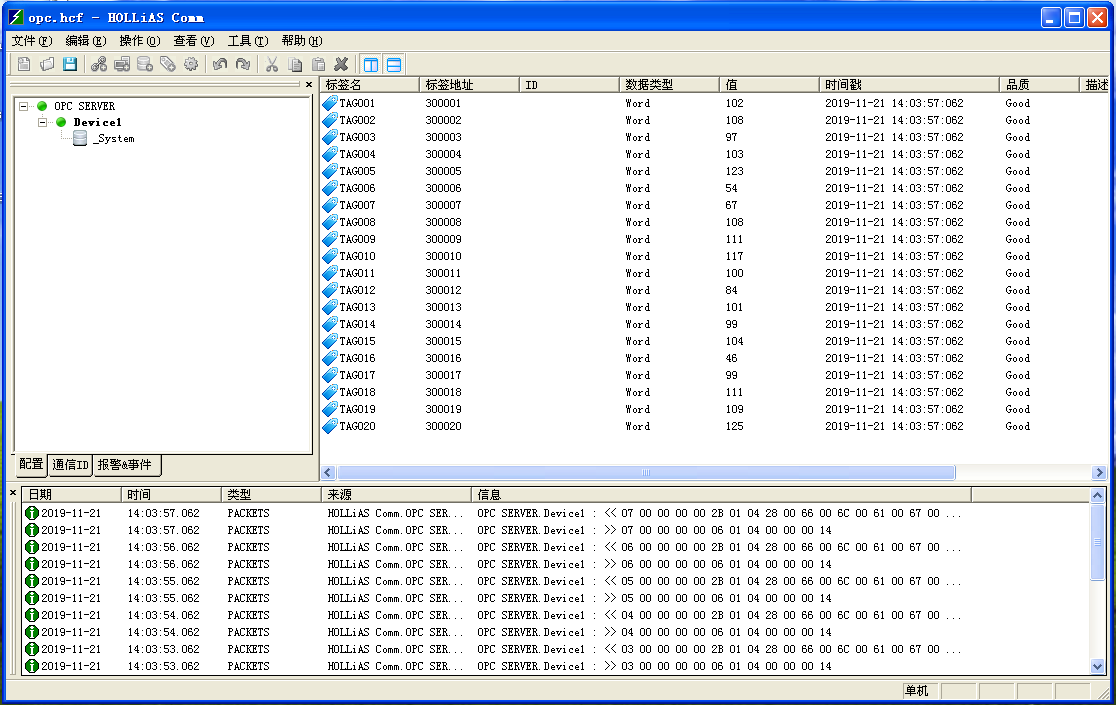Toggle the left tree panel view icon
This screenshot has height=705, width=1116.
tap(371, 64)
